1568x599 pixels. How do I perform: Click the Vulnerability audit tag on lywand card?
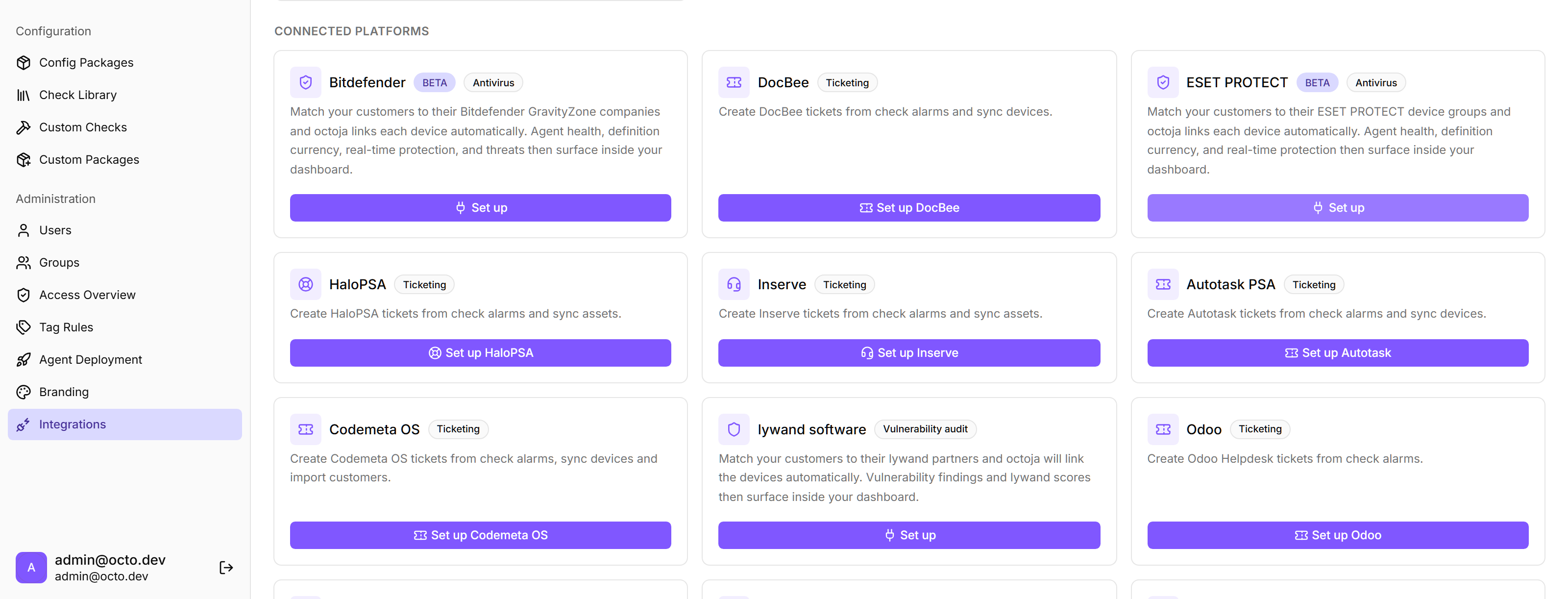[925, 429]
